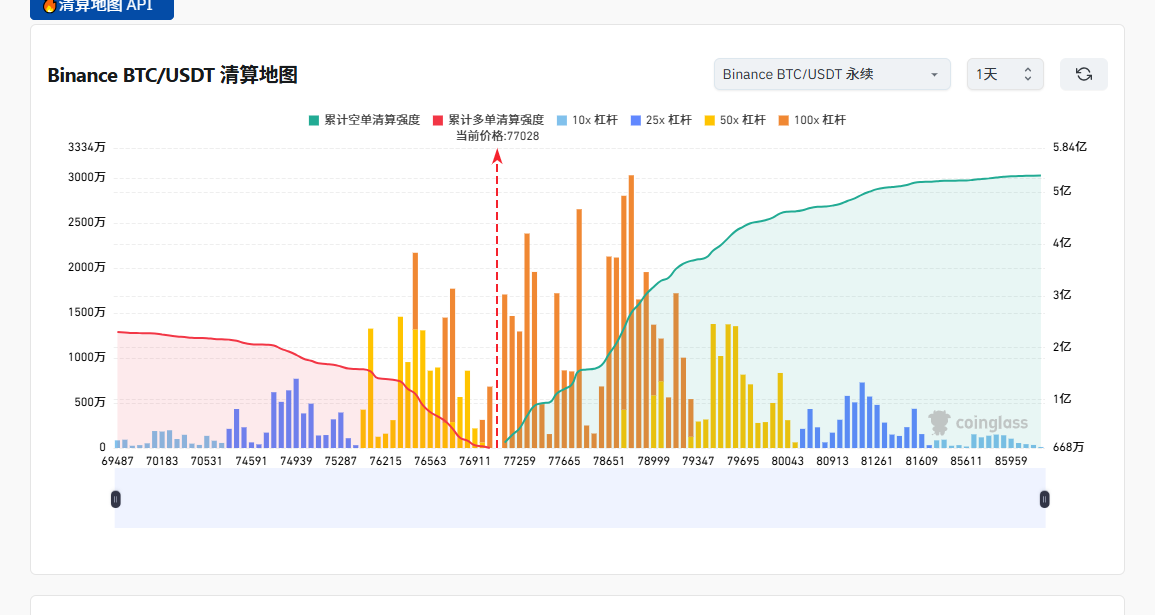Toggle the 50x 杠杆 legend series
Viewport: 1155px width, 615px height.
[x=735, y=120]
